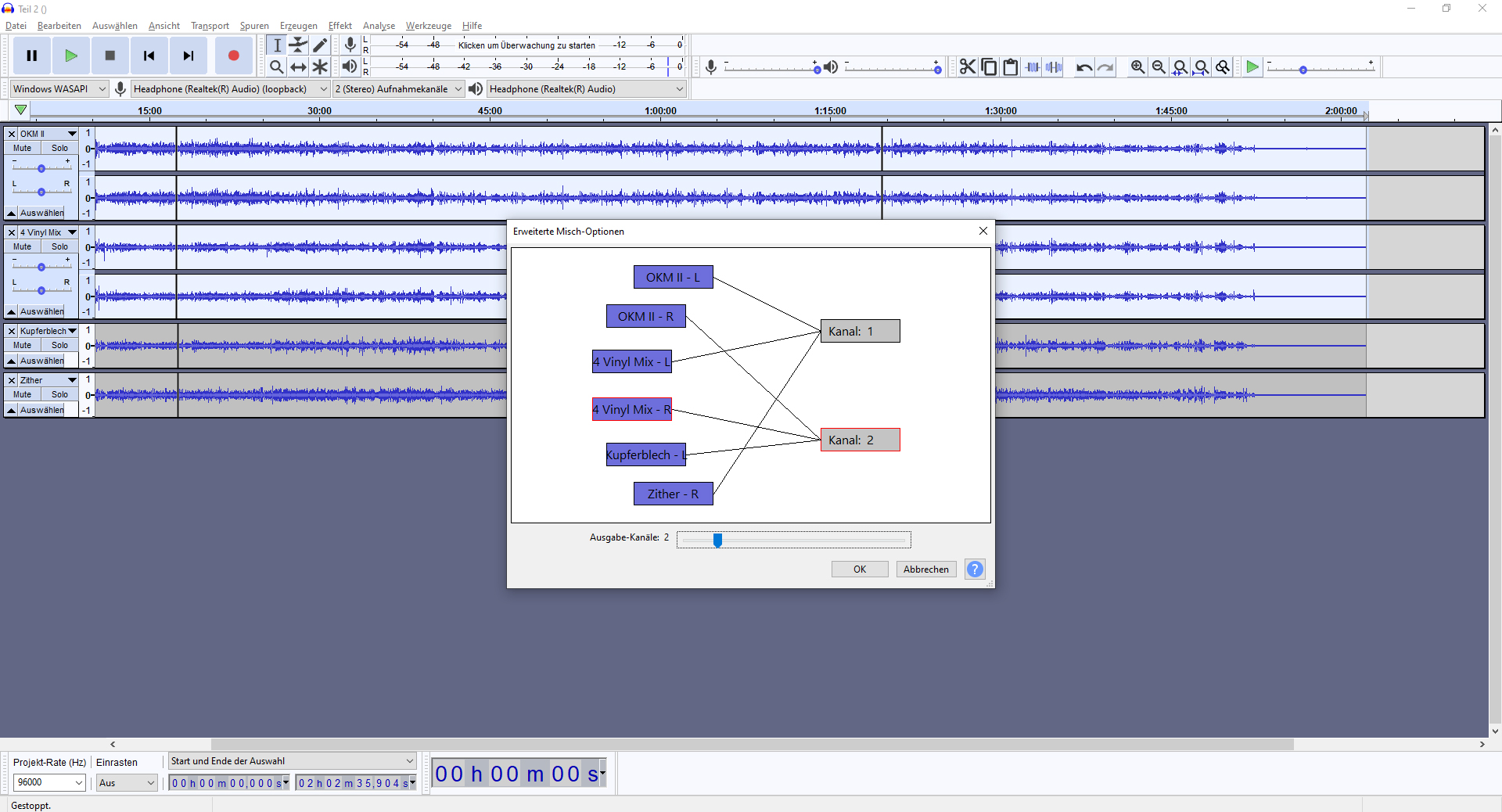Click the red Record button
Viewport: 1502px width, 812px height.
[233, 56]
